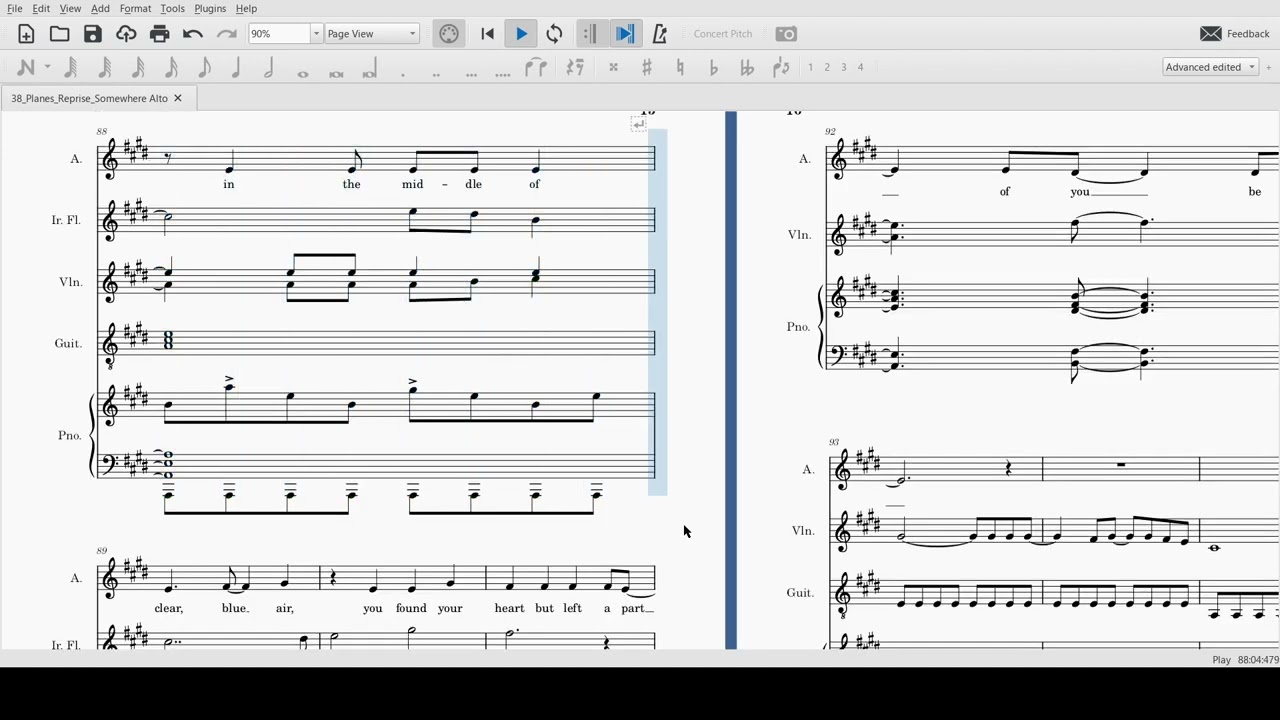Open the Plugins menu
Screen dimensions: 1280x720
coord(210,9)
